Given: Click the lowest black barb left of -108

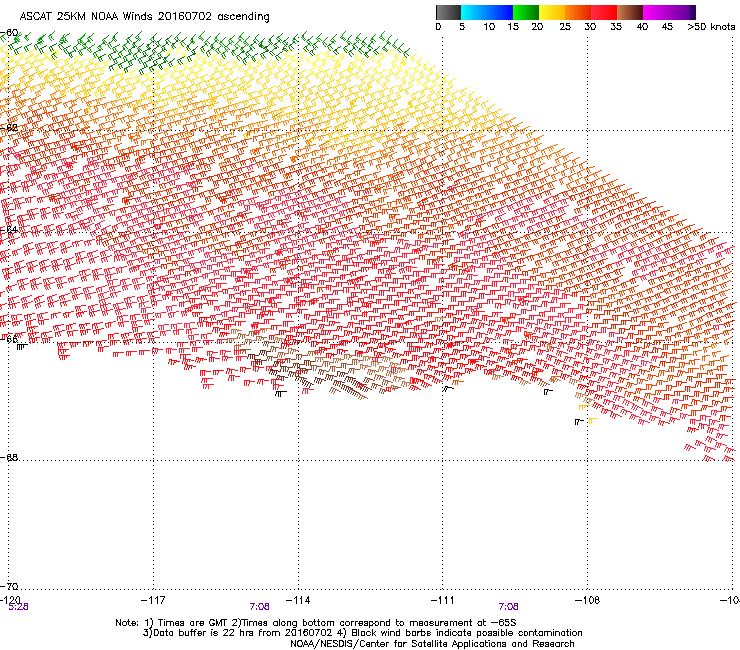Looking at the screenshot, I should pyautogui.click(x=579, y=422).
